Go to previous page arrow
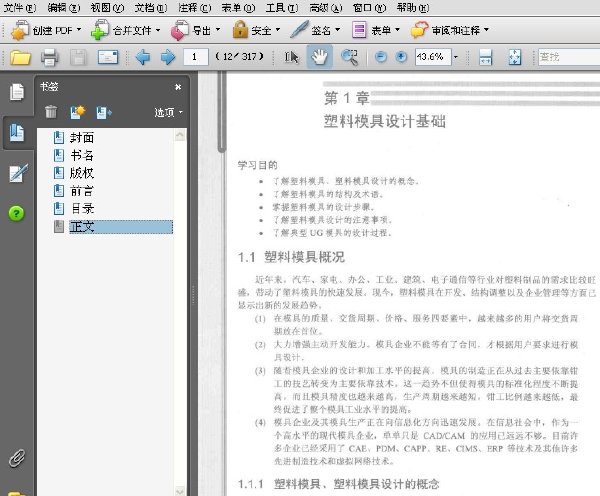 [143, 57]
